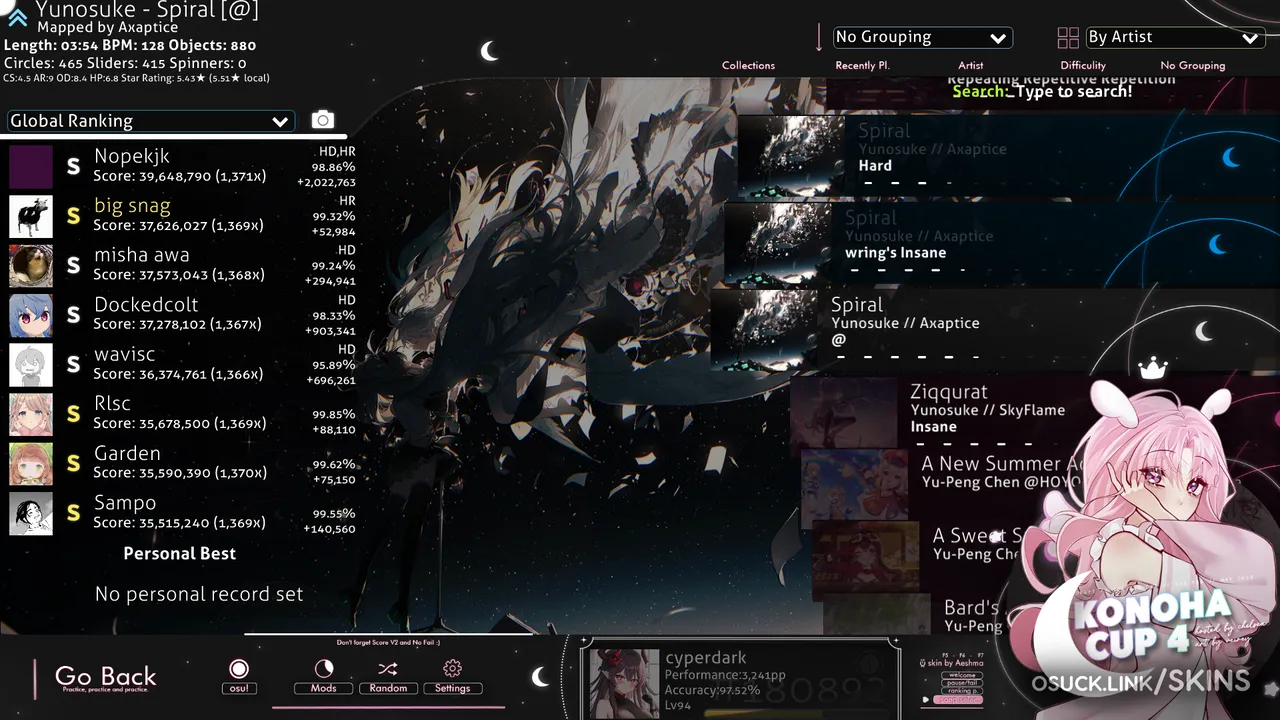
Task: Click the down arrow grouping icon
Action: 819,38
